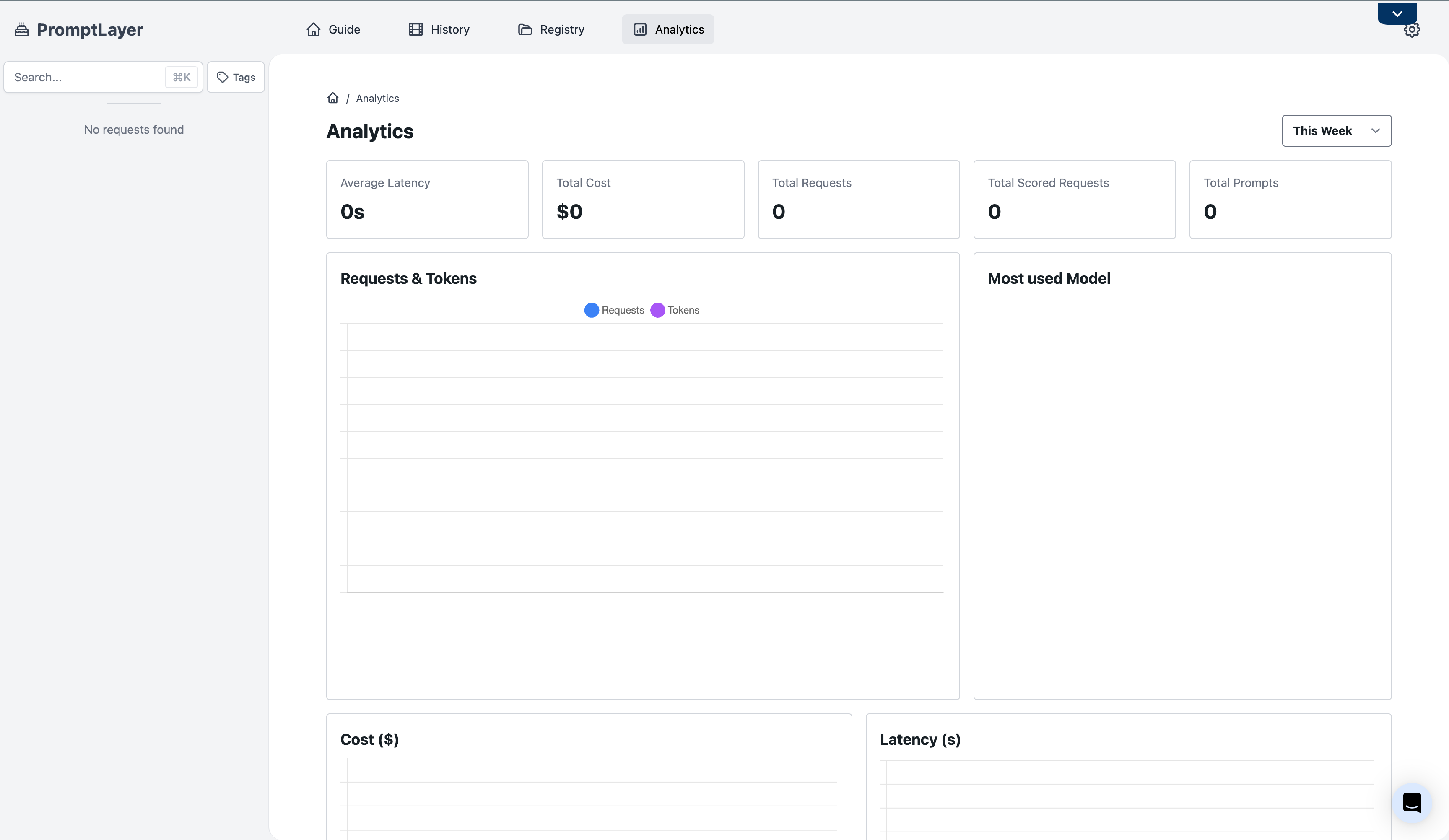Image resolution: width=1449 pixels, height=840 pixels.
Task: Click the PromptLayer brand name
Action: pos(90,29)
